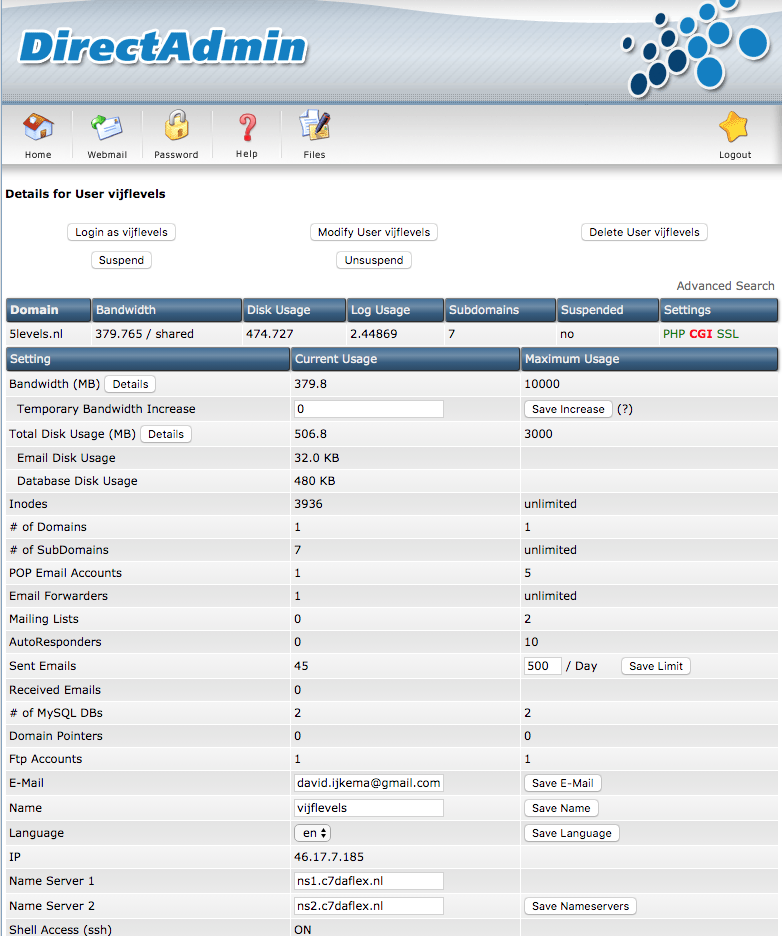Click the DirectAdmin logo

163,47
